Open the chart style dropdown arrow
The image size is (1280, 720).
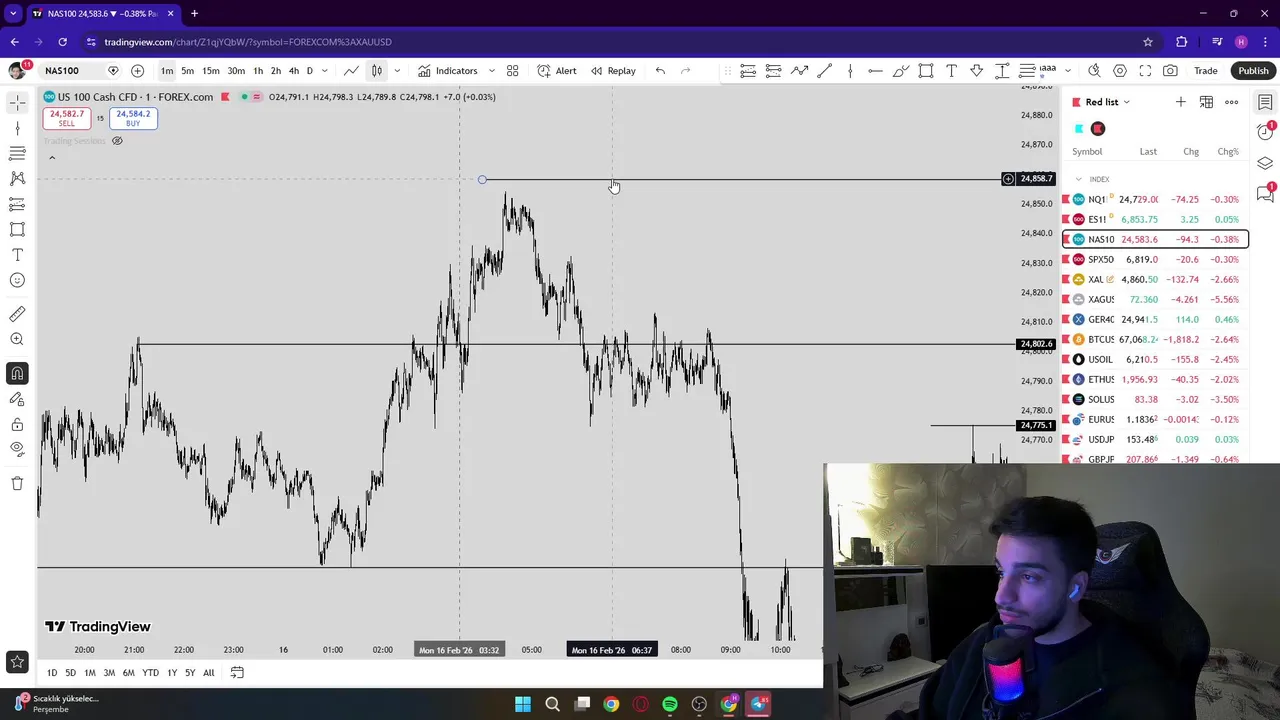tap(397, 71)
